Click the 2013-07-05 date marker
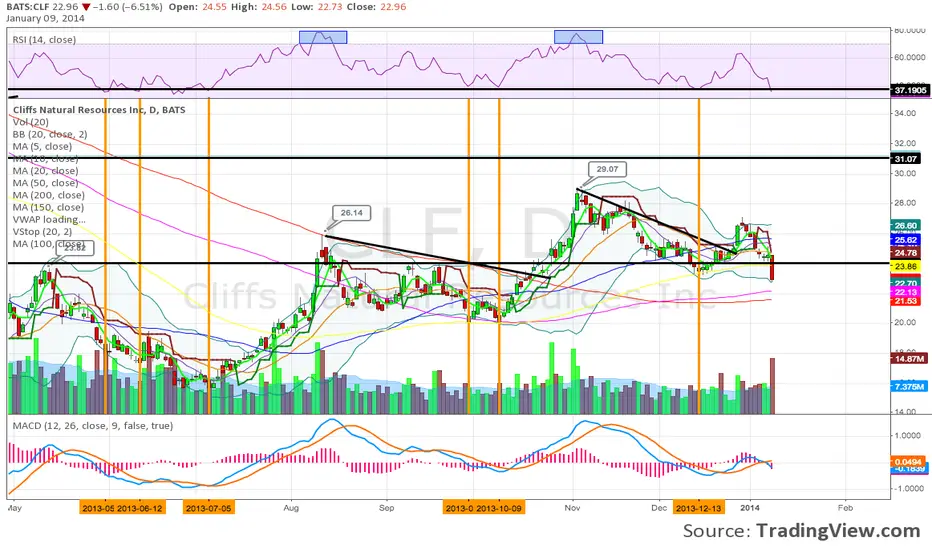The height and width of the screenshot is (550, 932). click(x=209, y=508)
